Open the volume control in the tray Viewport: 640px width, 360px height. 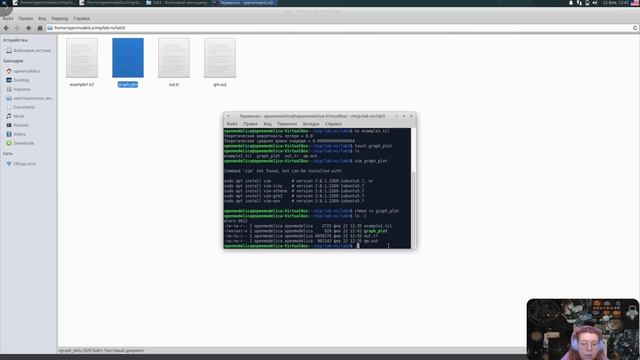tap(595, 3)
